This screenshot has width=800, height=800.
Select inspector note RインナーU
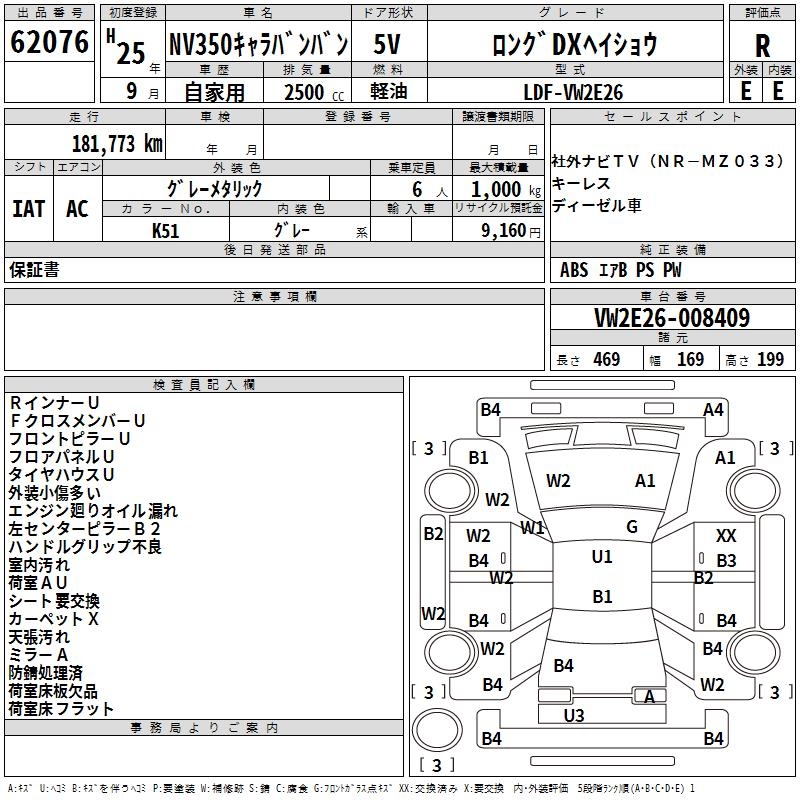54,403
